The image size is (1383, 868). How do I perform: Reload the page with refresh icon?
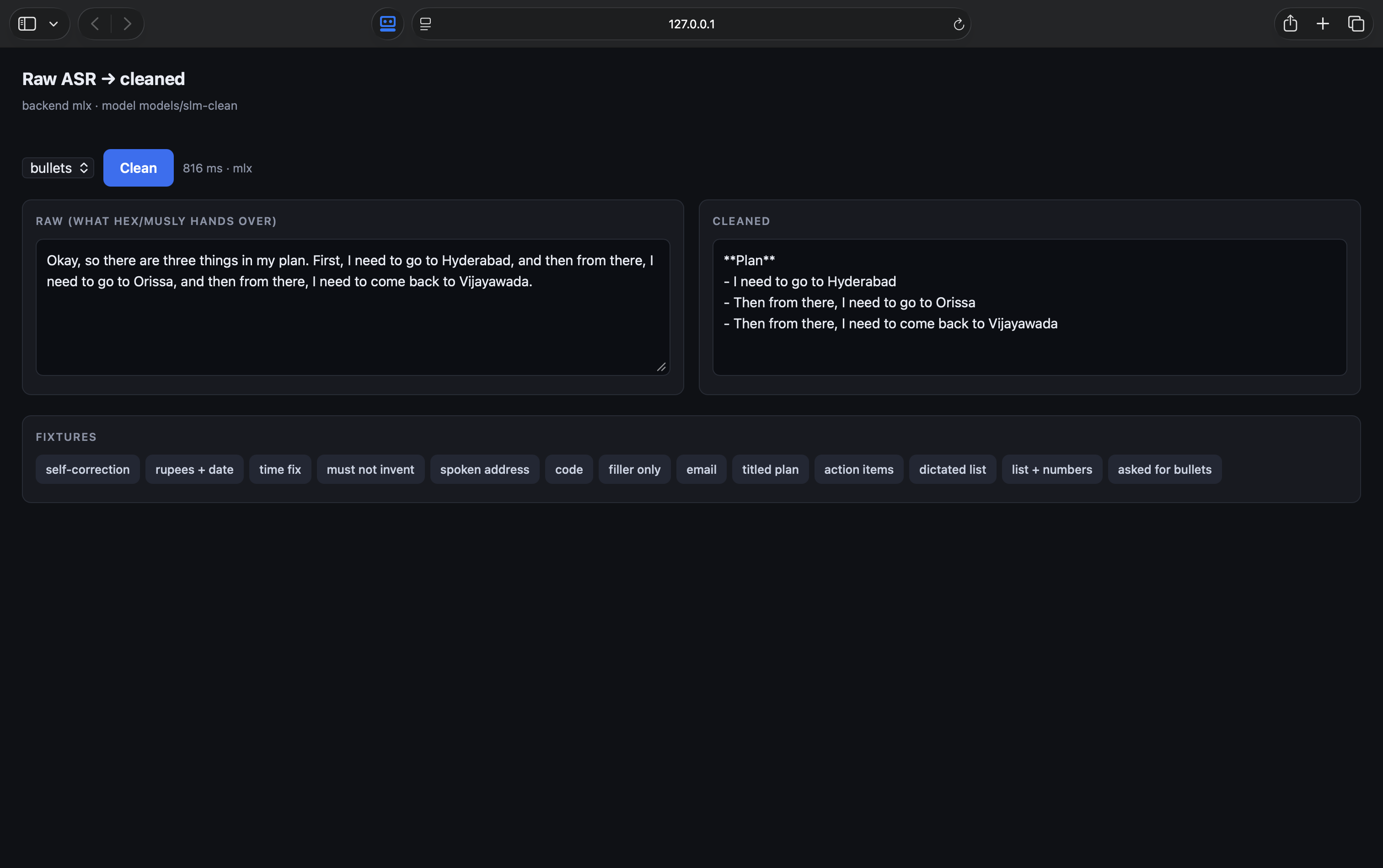[958, 24]
